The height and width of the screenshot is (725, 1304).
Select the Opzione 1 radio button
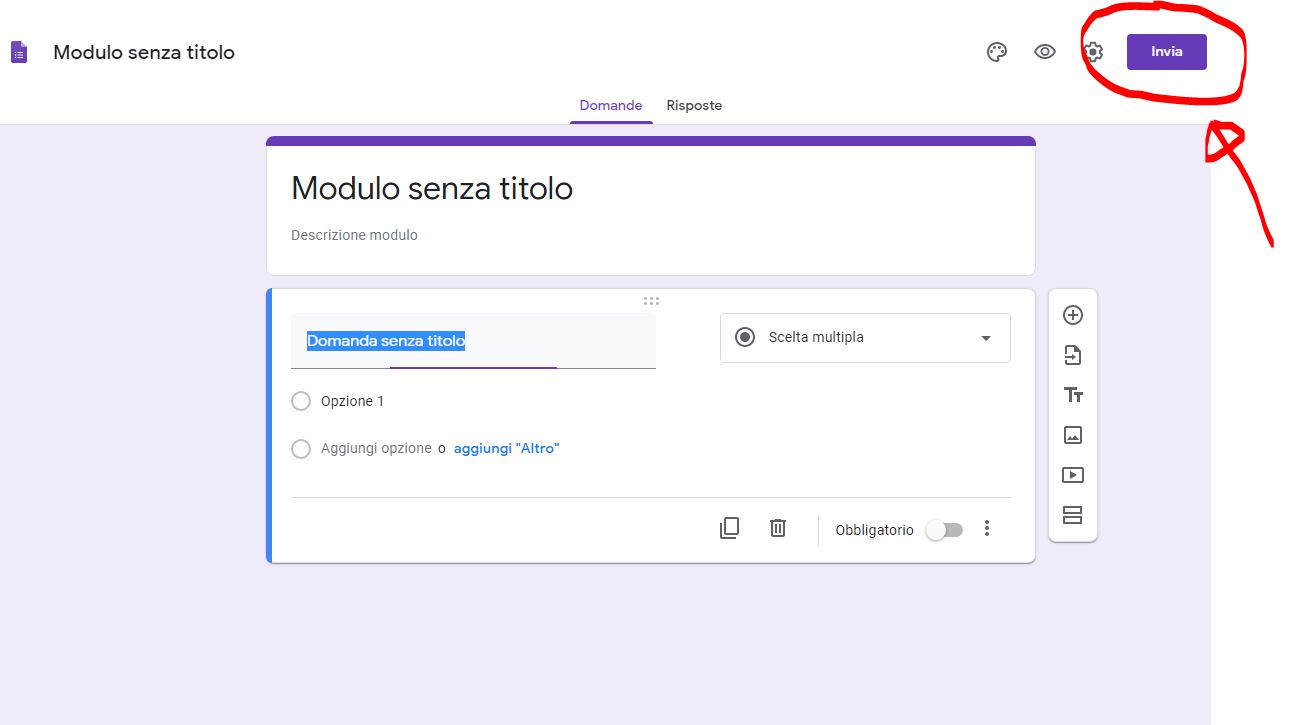(x=301, y=401)
